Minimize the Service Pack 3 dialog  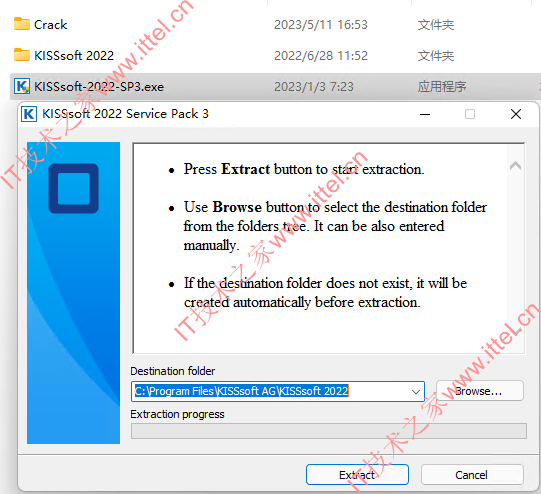pos(425,114)
